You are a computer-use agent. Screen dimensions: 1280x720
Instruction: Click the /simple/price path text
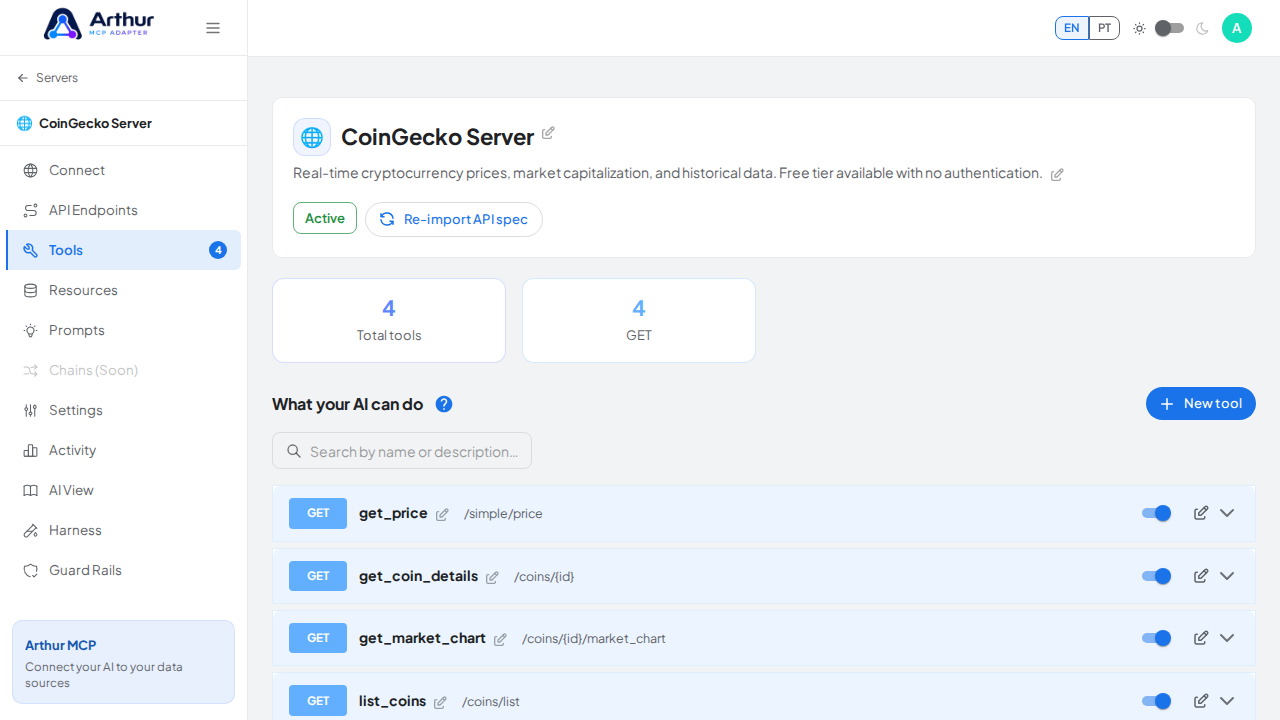pyautogui.click(x=503, y=514)
